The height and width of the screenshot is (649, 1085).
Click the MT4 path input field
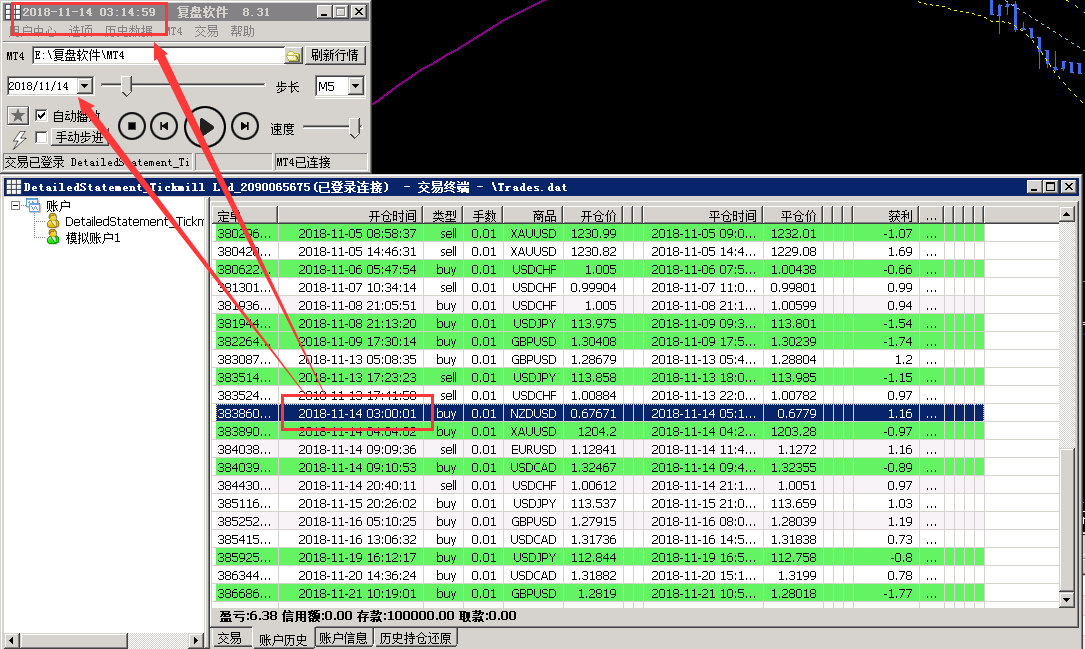(158, 56)
